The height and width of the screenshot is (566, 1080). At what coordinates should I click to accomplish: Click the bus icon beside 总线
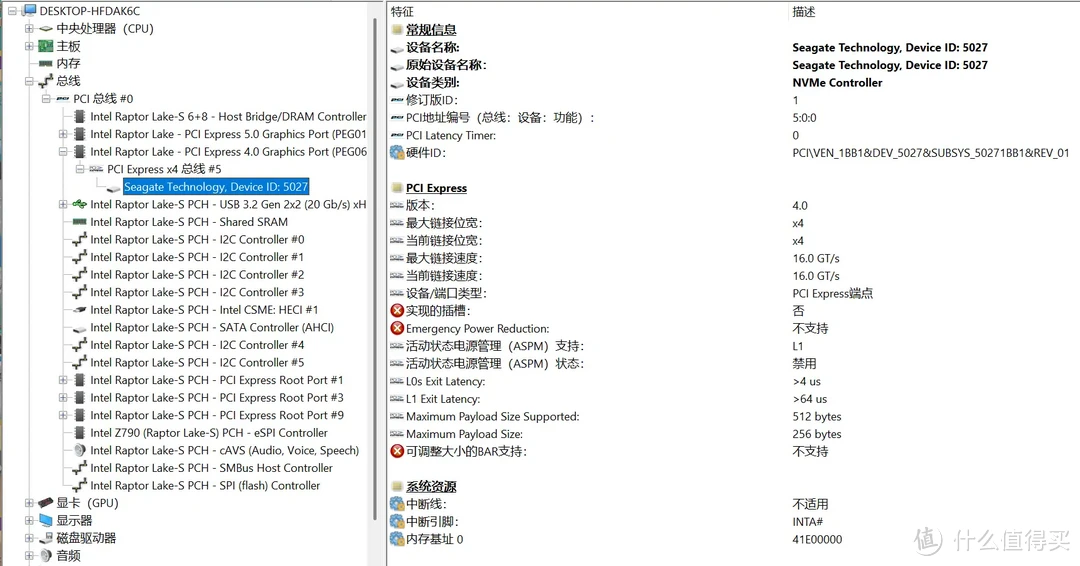tap(45, 81)
